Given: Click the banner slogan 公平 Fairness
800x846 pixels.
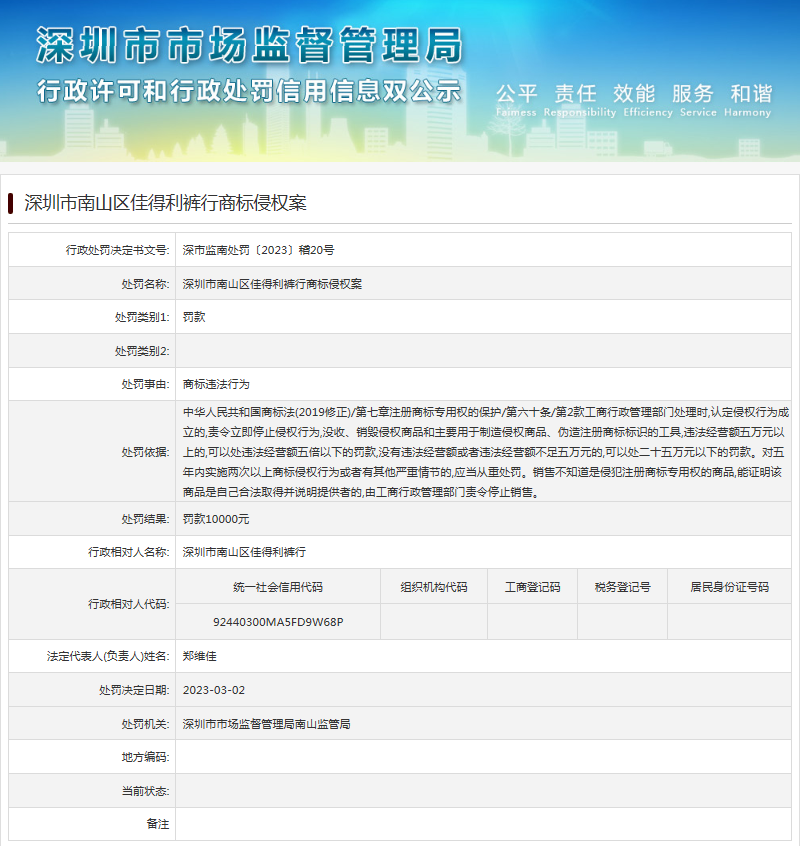Looking at the screenshot, I should (x=516, y=100).
